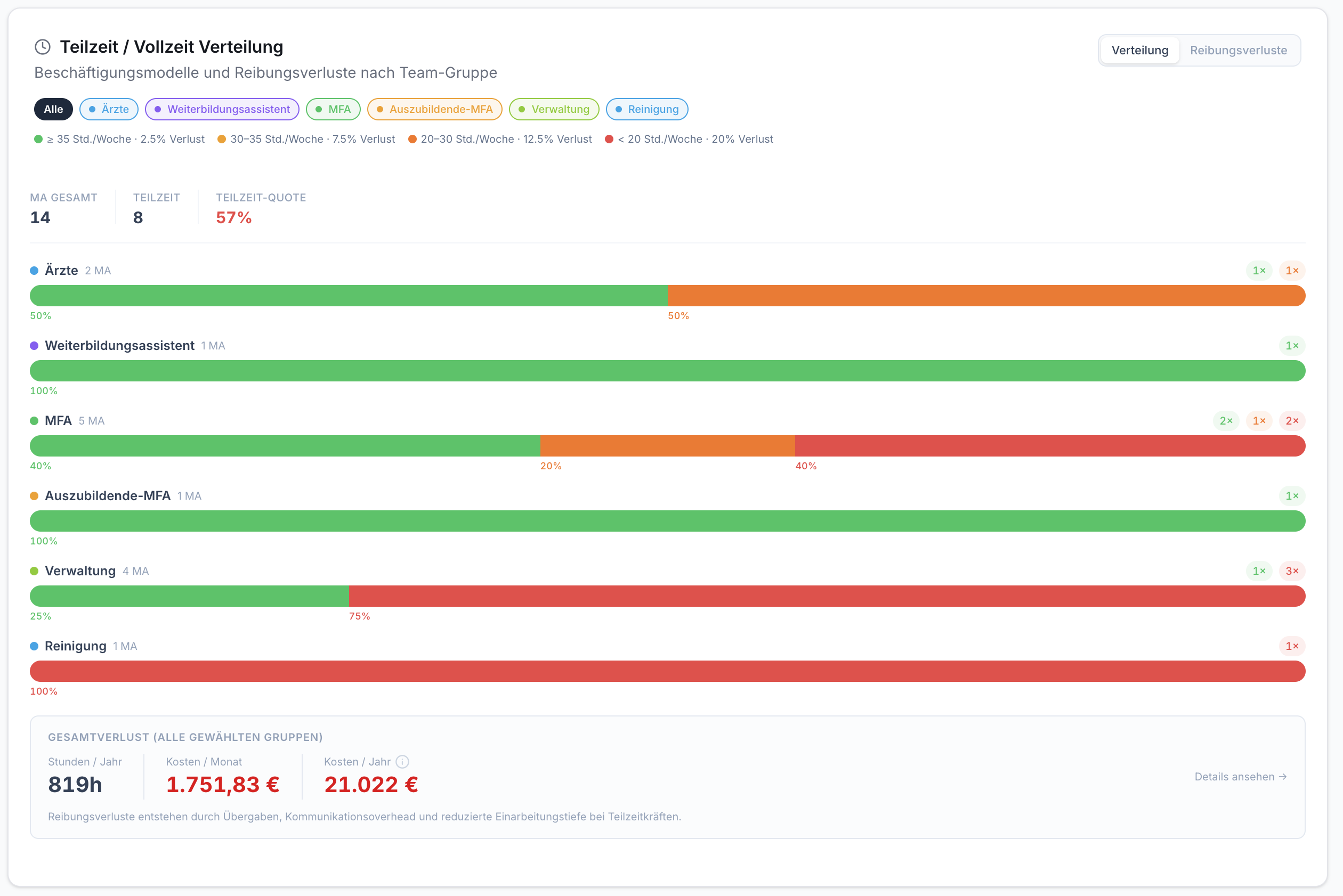This screenshot has height=896, width=1343.
Task: Click the Verwaltung row heading with 4 MA
Action: click(89, 571)
